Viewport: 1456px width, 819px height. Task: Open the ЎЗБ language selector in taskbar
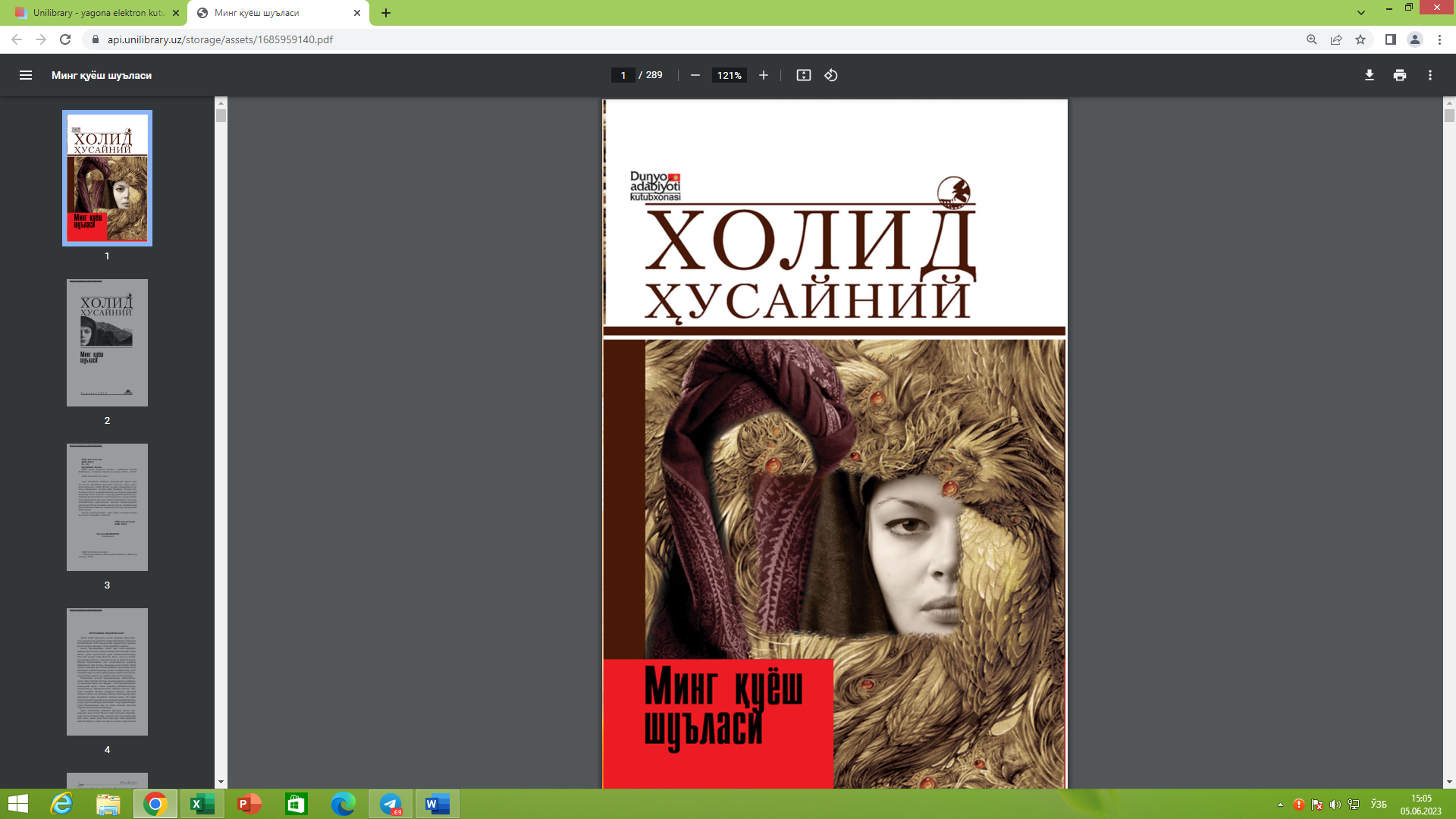click(x=1379, y=803)
